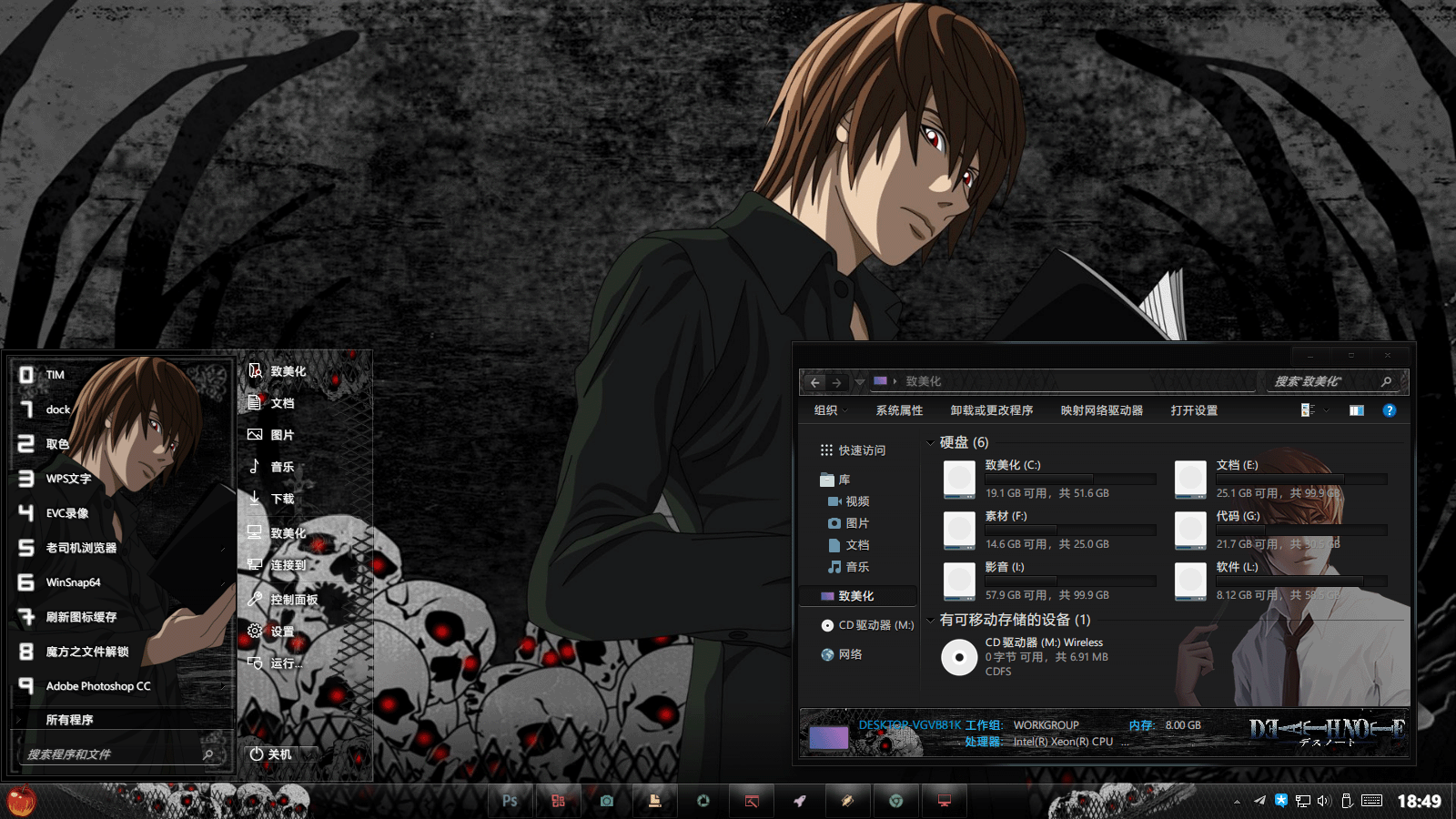The image size is (1456, 819).
Task: Select 致美化 in navigation pane
Action: [855, 596]
